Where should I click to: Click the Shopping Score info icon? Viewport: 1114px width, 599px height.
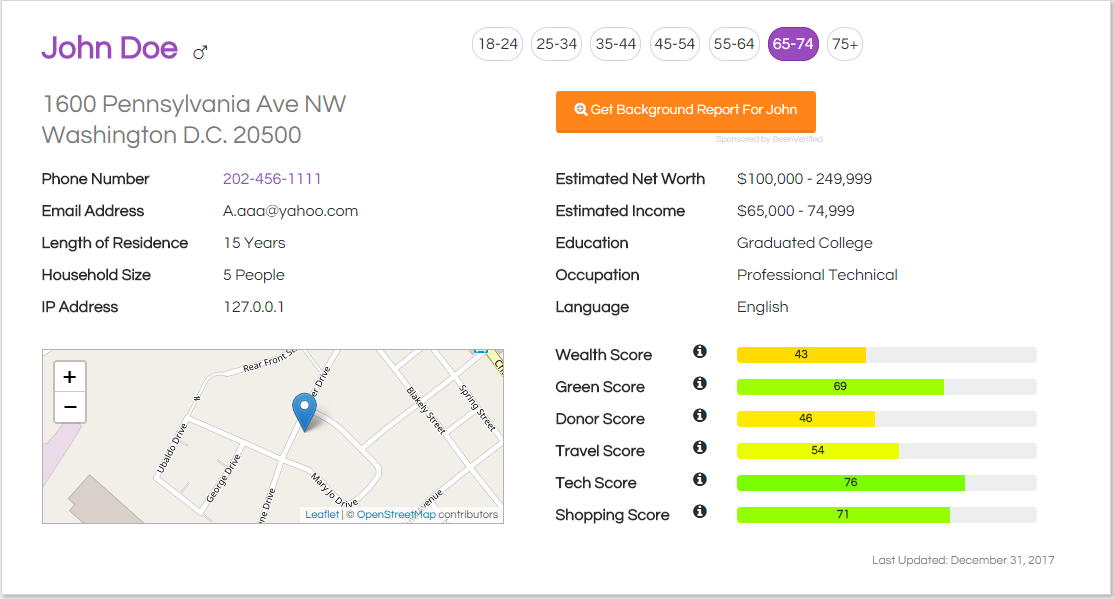click(700, 512)
